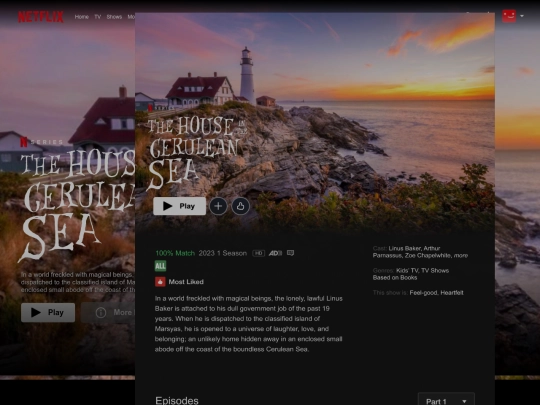This screenshot has height=405, width=540.
Task: Show more cast members link
Action: (461, 256)
